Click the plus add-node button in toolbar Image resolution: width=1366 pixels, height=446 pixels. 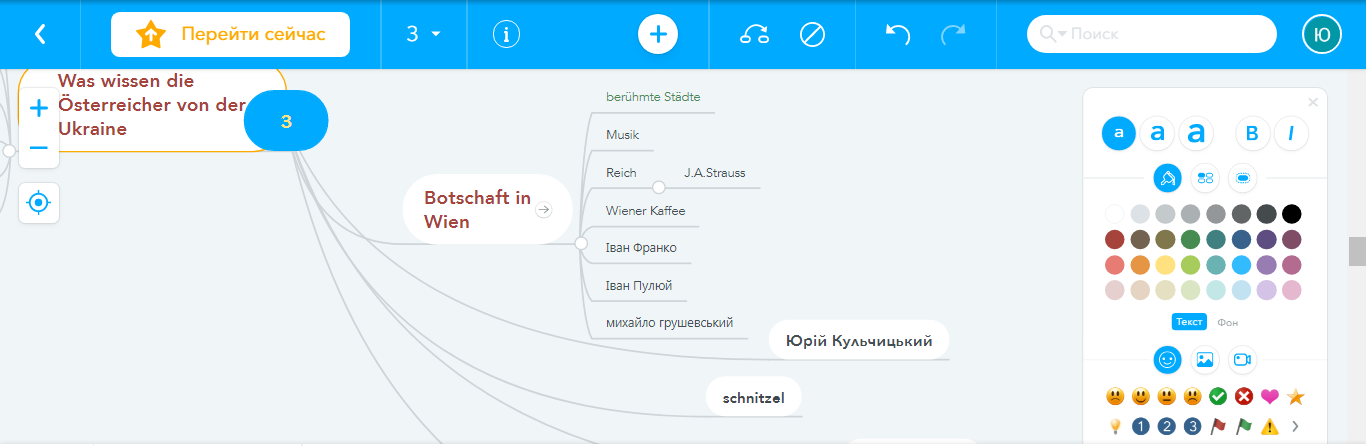coord(658,34)
